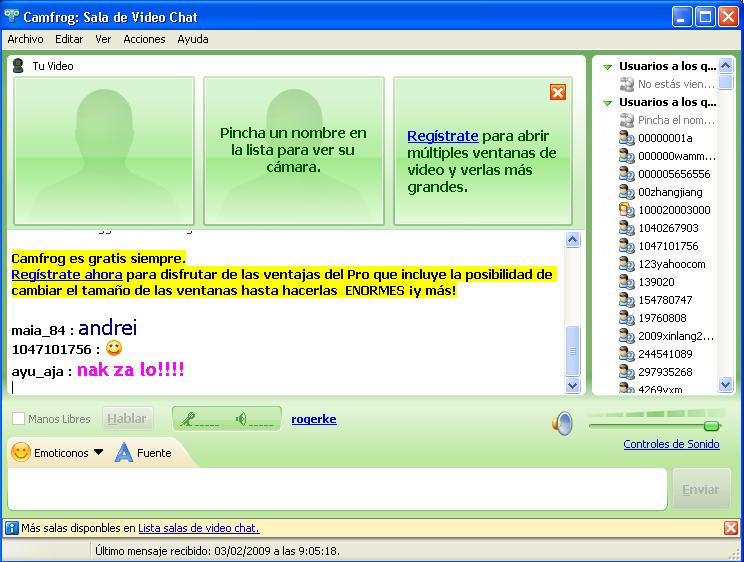Screen dimensions: 744x562
Task: Click the Hablar button
Action: [127, 419]
